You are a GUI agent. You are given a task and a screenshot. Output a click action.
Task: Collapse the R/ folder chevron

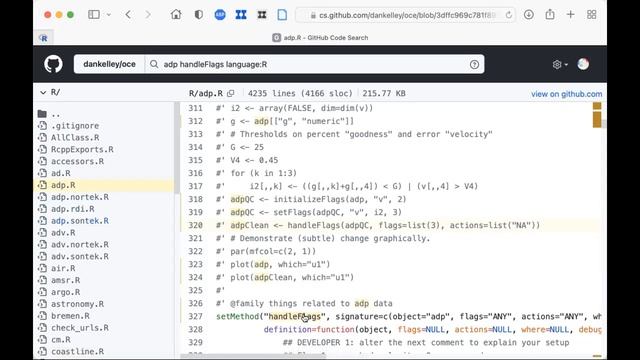pyautogui.click(x=43, y=93)
